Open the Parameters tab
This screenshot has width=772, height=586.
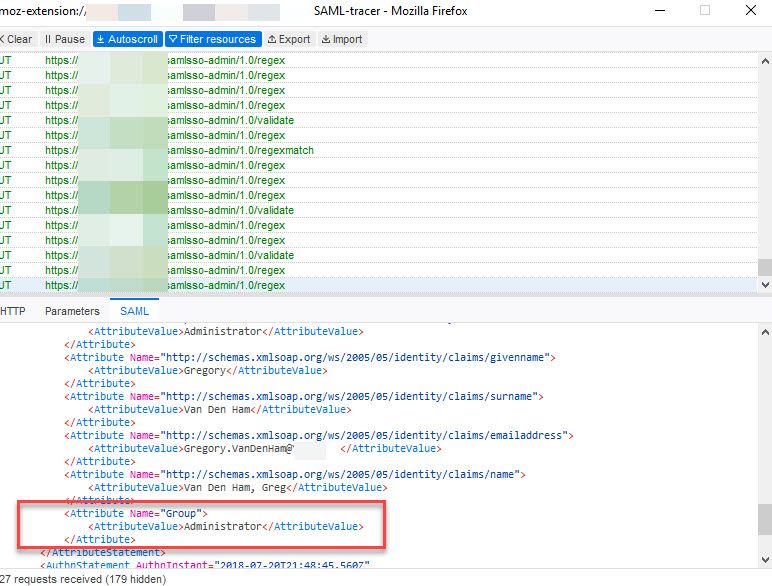click(72, 311)
